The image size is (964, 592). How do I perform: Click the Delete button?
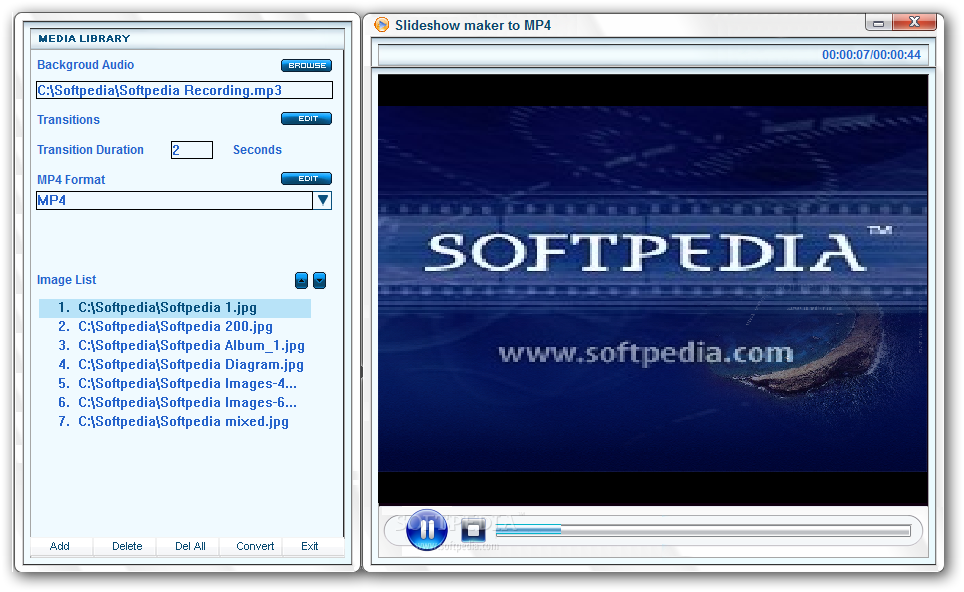(127, 546)
